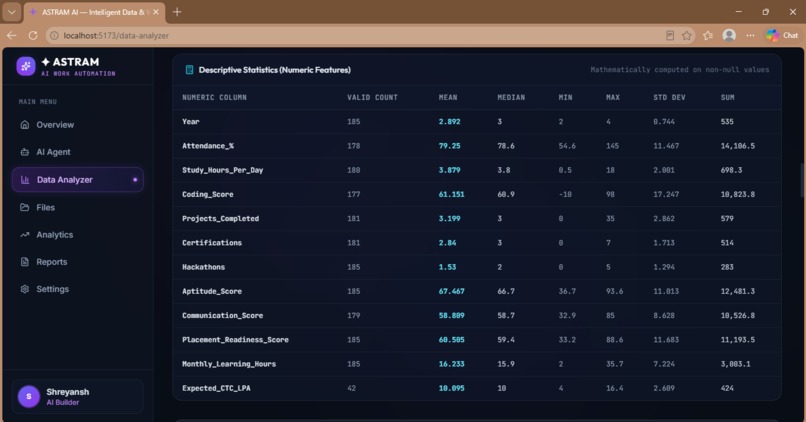Click the MEDIAN column header
The width and height of the screenshot is (806, 422).
pos(511,98)
